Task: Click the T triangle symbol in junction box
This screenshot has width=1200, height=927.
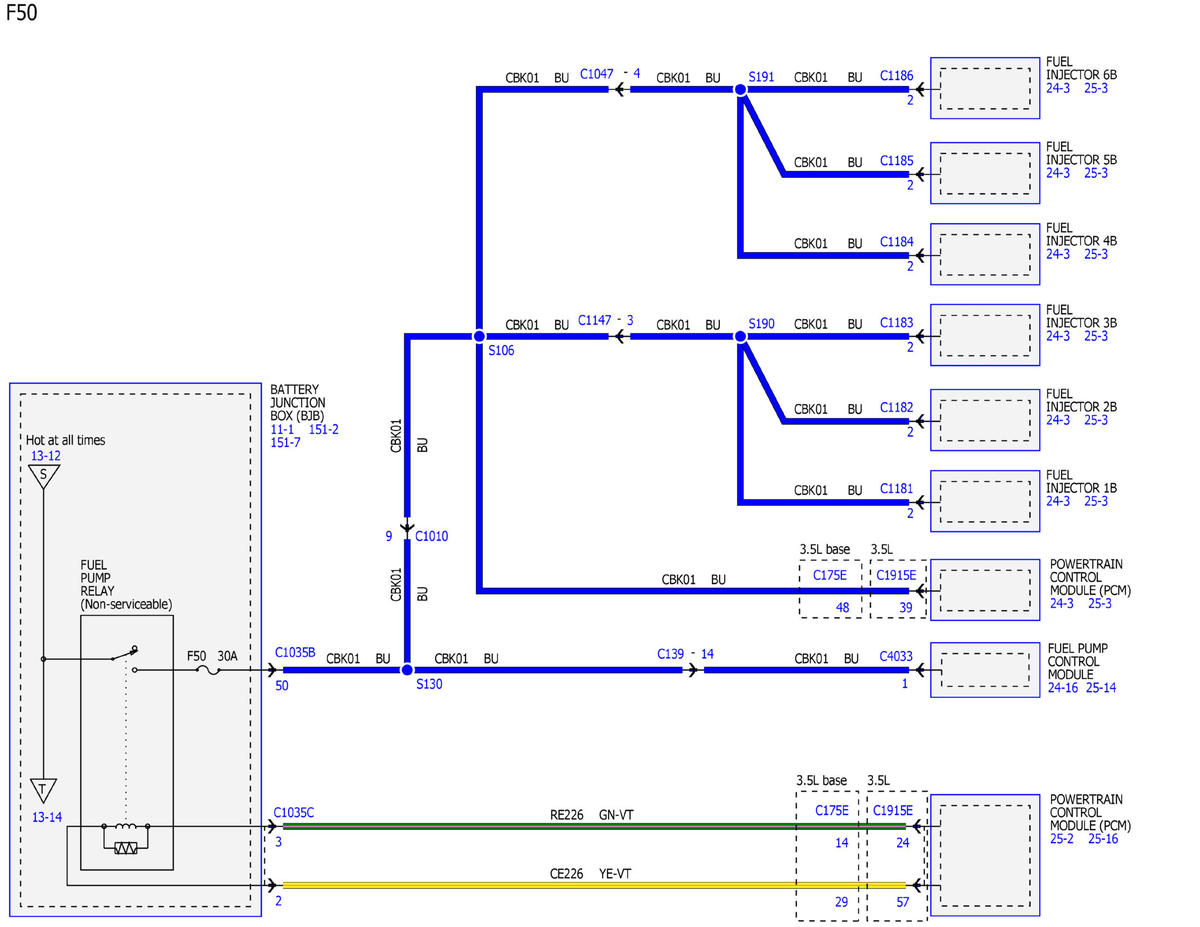Action: coord(44,790)
